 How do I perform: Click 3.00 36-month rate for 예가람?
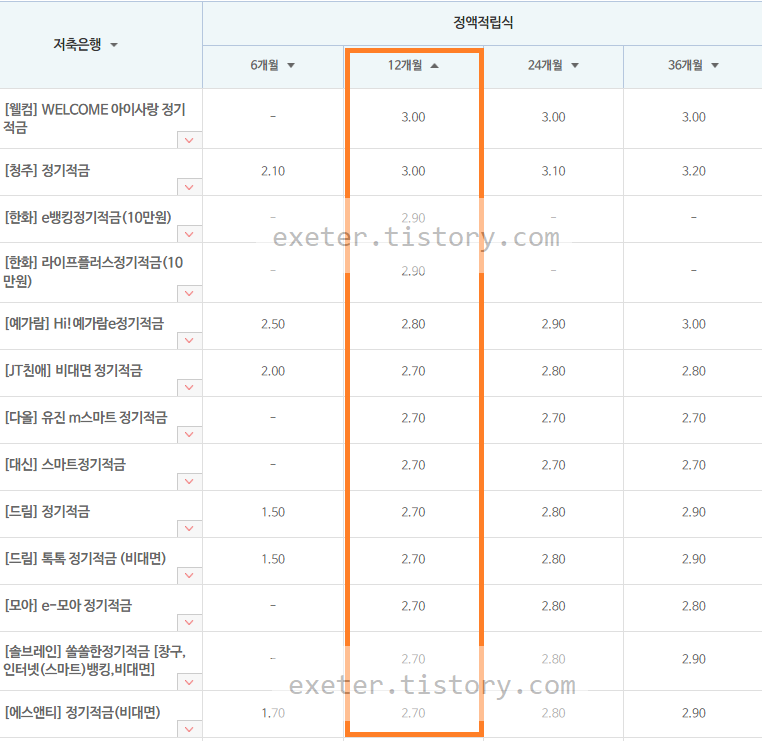click(693, 324)
